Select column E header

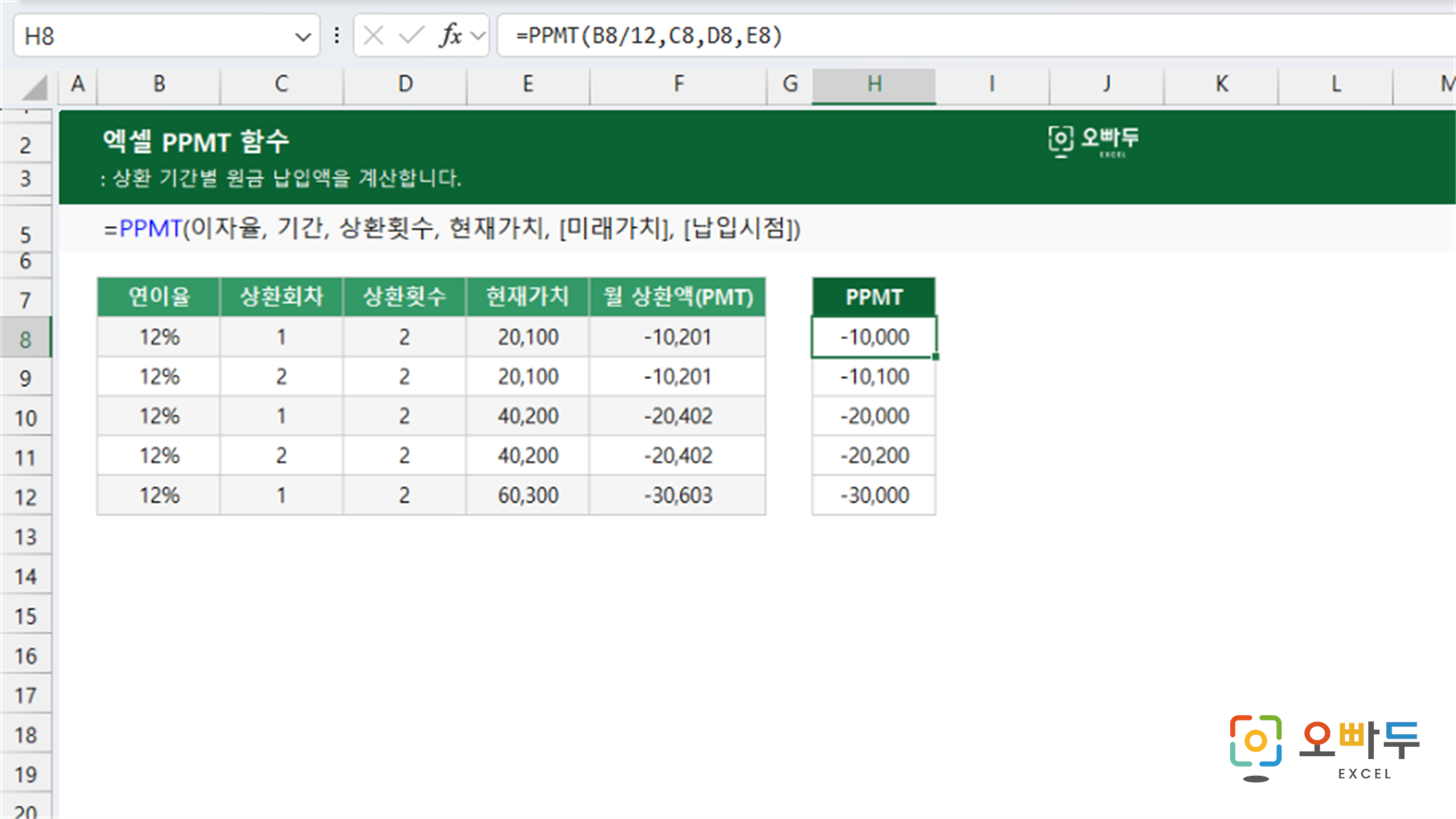pyautogui.click(x=528, y=84)
